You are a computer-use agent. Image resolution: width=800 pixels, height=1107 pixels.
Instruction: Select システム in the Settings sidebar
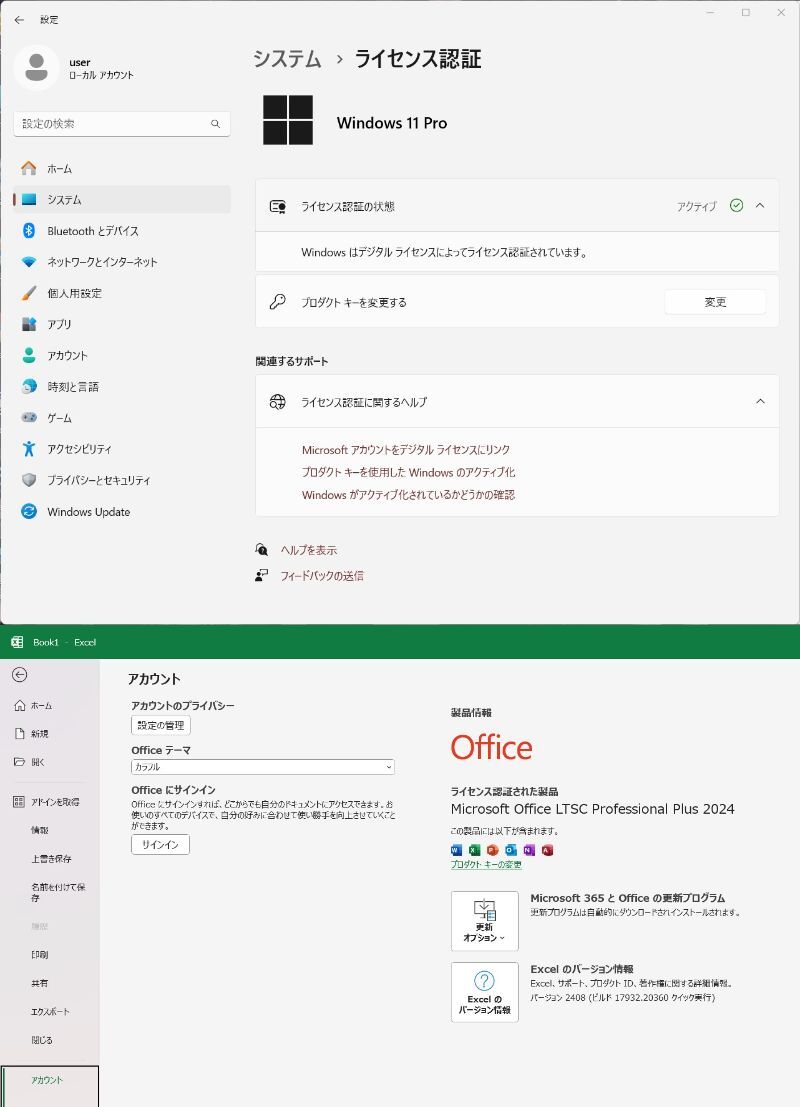tap(121, 200)
